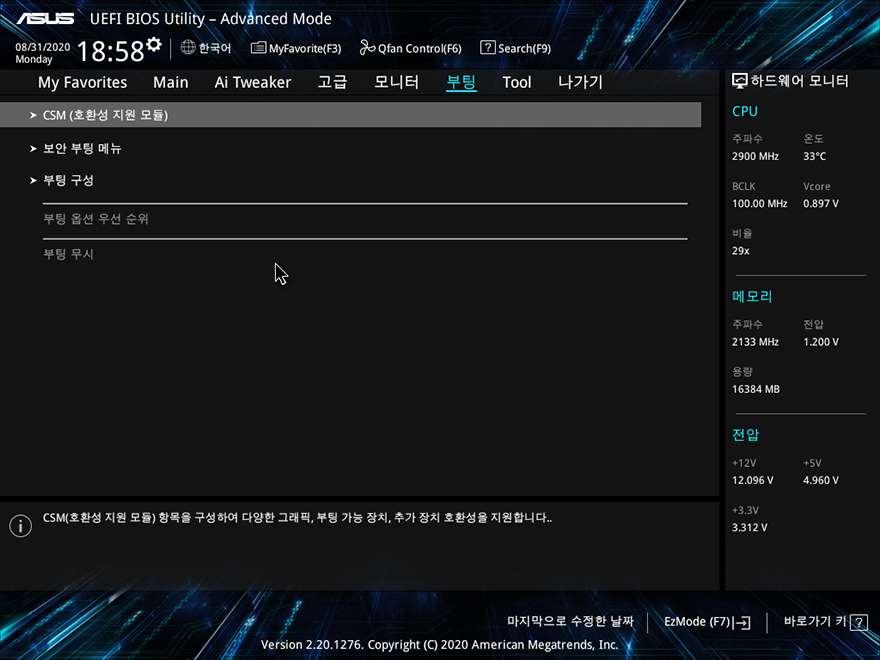Click the 29x ratio value
This screenshot has width=880, height=660.
[x=740, y=251]
